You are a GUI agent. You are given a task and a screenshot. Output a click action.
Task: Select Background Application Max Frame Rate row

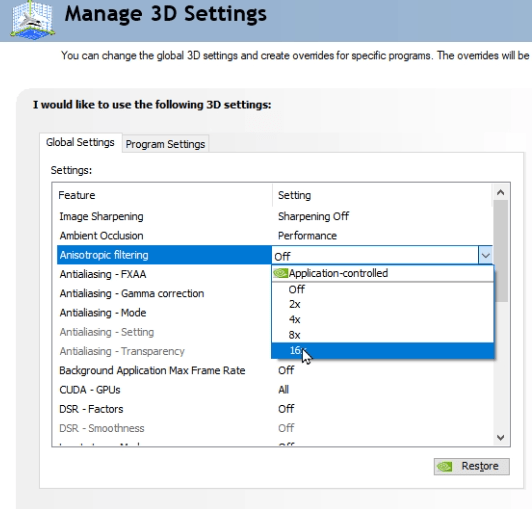pyautogui.click(x=274, y=370)
